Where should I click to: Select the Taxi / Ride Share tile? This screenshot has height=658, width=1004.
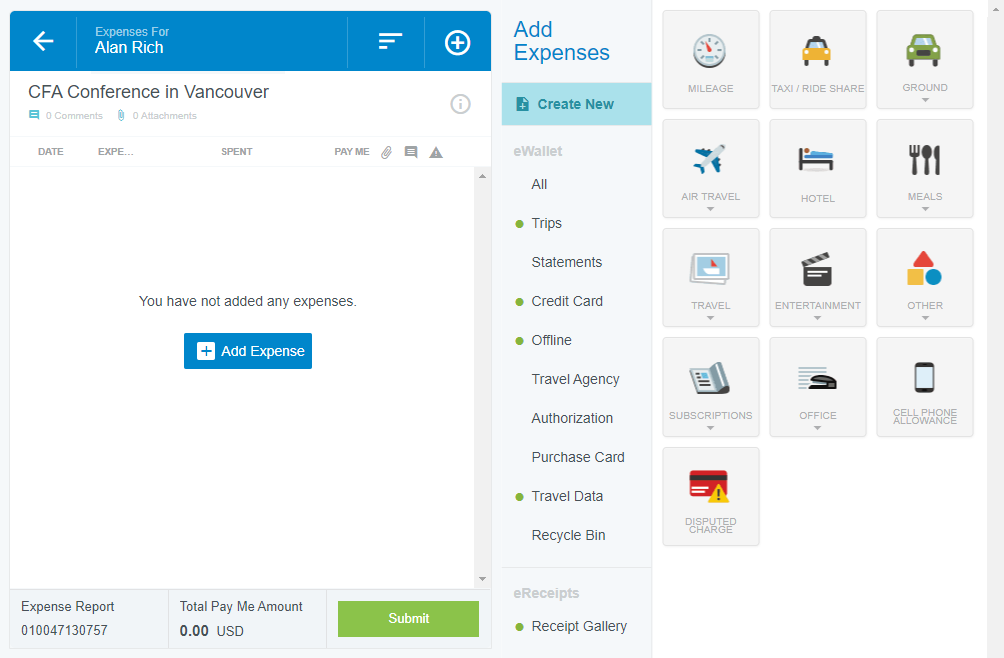(817, 59)
